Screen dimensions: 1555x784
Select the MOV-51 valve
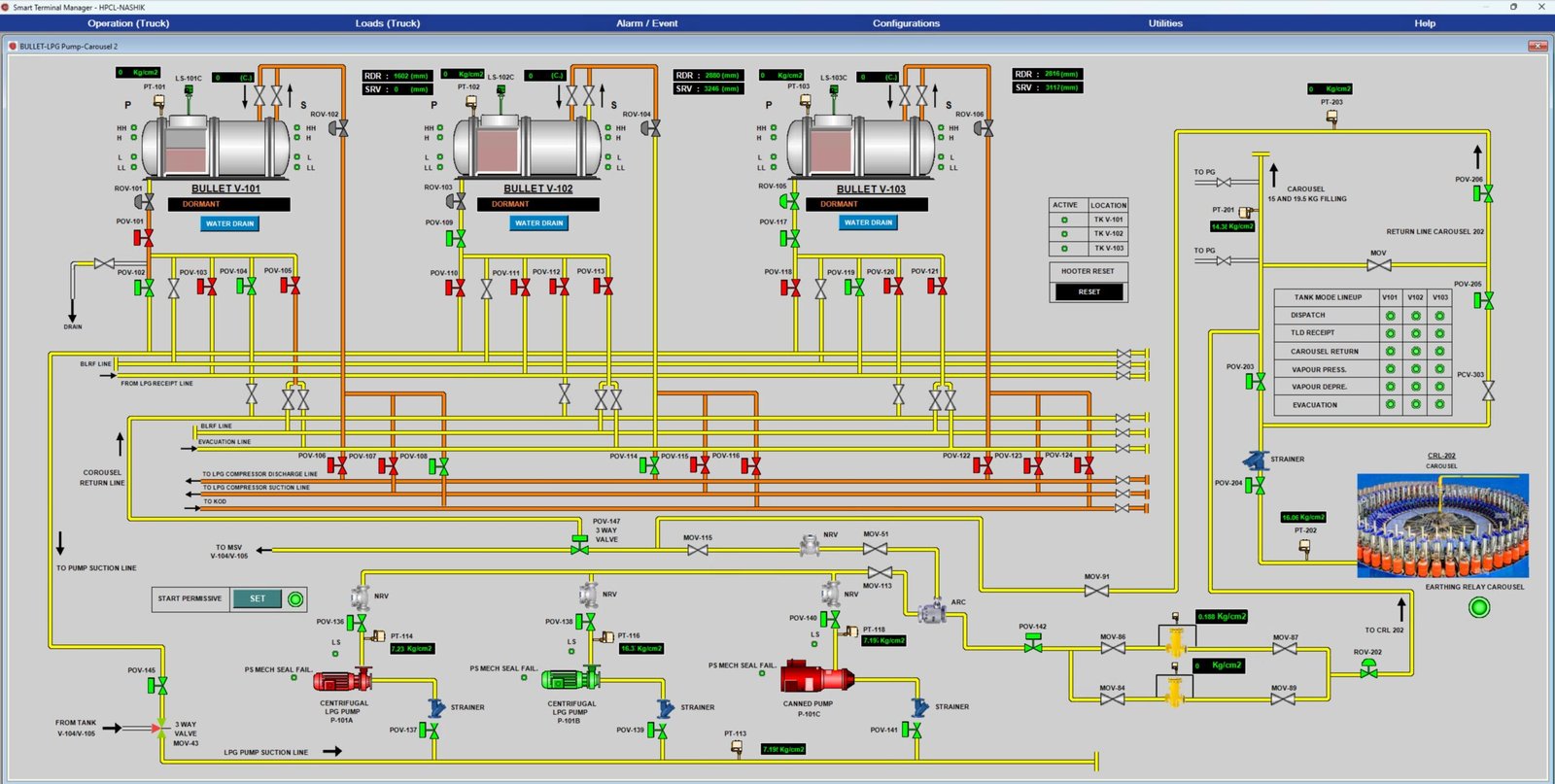tap(875, 549)
